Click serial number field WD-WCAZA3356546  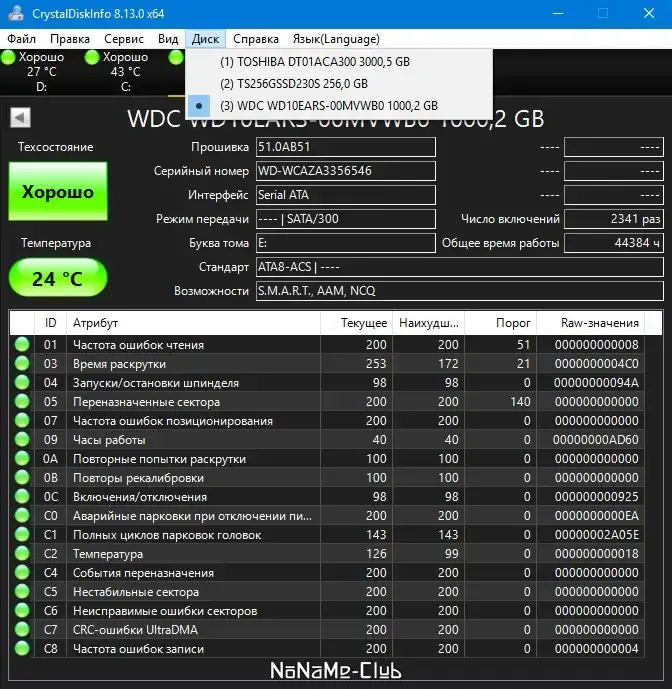tap(346, 171)
